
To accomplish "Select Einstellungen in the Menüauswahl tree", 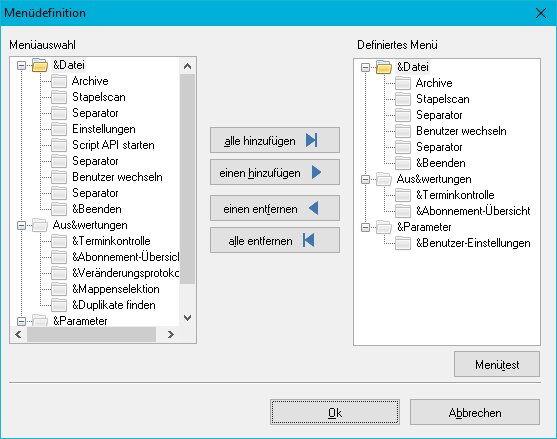I will click(x=104, y=129).
